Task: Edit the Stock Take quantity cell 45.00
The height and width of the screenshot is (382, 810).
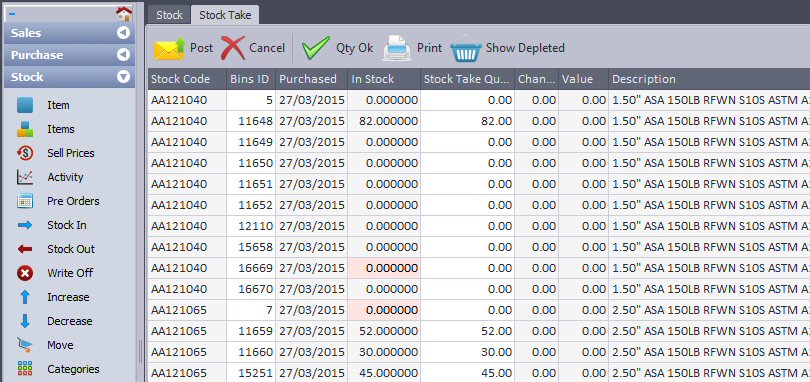Action: (x=468, y=373)
